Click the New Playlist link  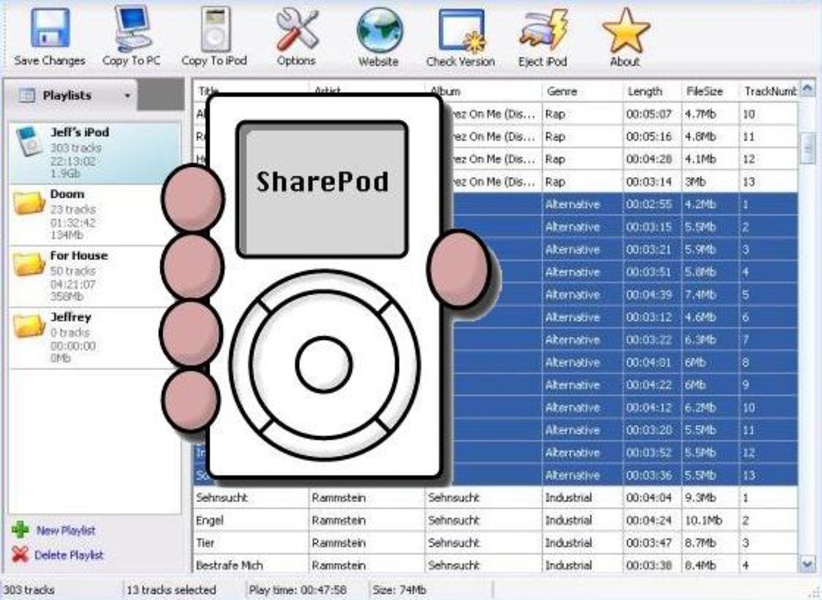66,530
